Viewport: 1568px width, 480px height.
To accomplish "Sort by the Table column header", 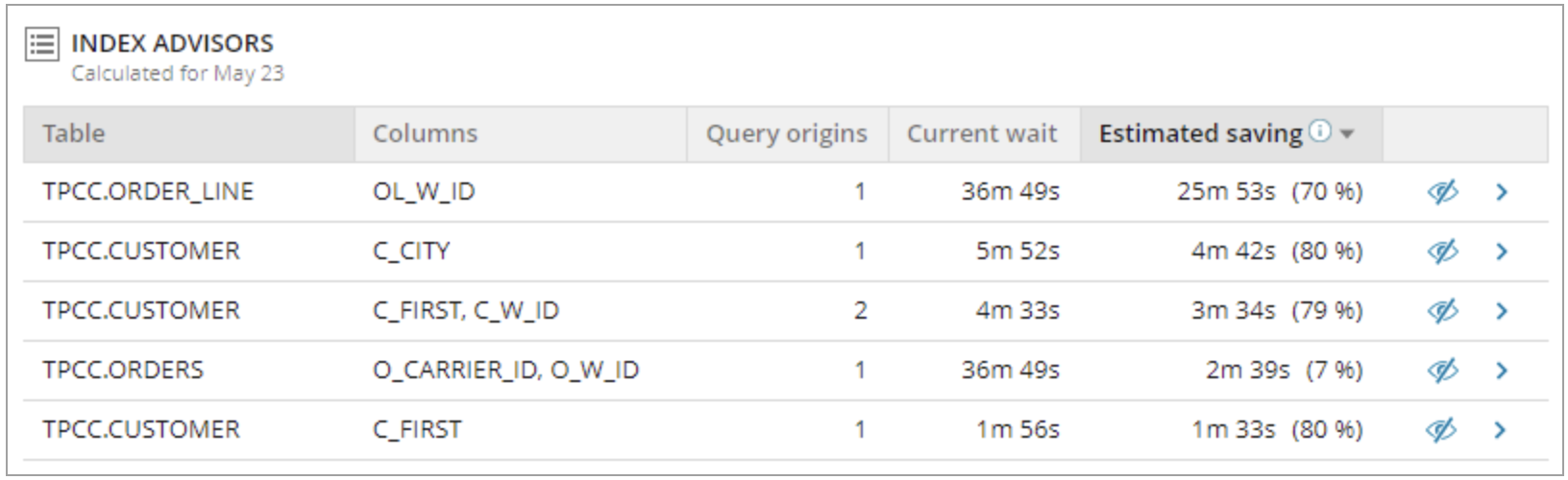I will pos(74,133).
